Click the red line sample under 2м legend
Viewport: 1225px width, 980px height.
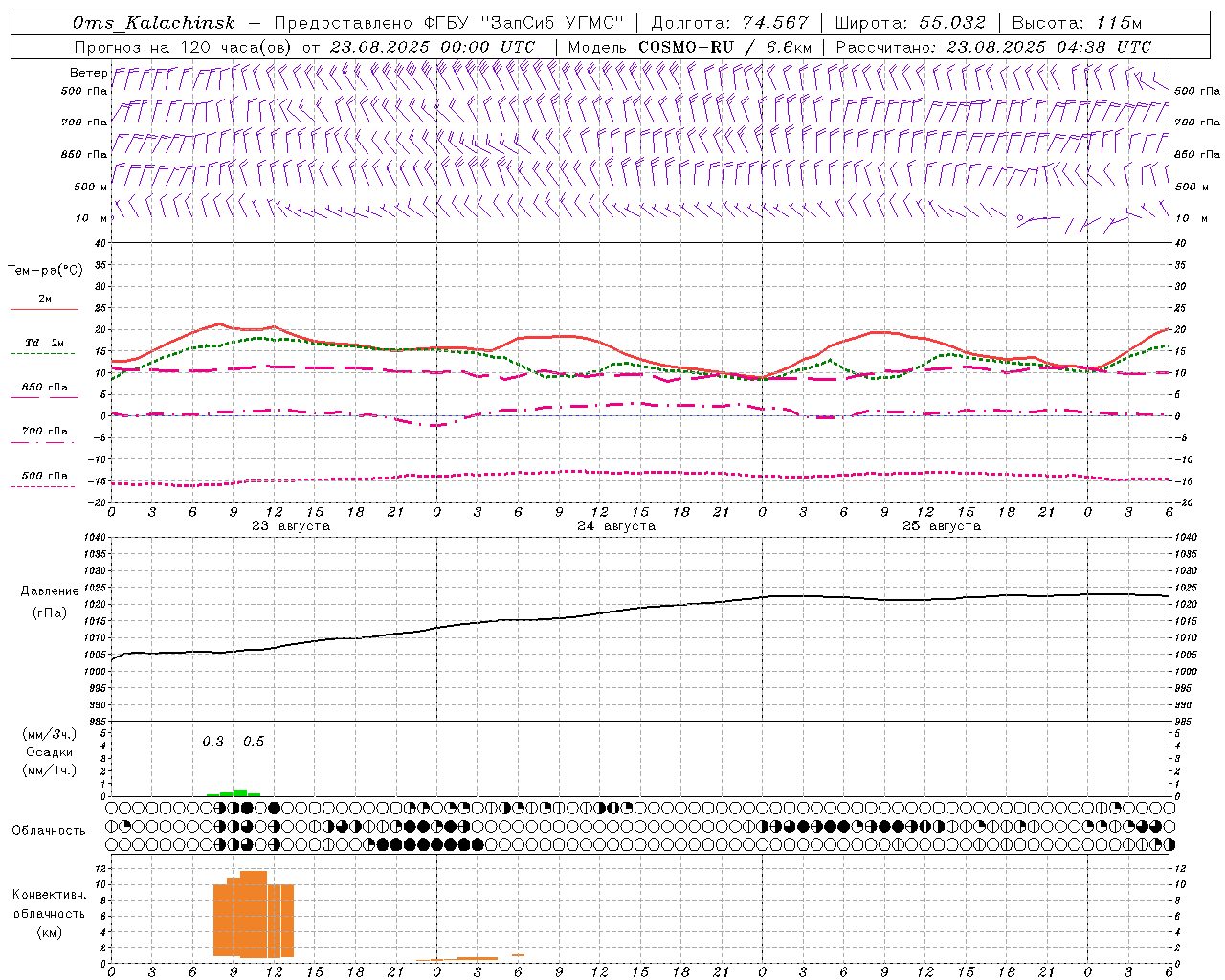pos(43,309)
